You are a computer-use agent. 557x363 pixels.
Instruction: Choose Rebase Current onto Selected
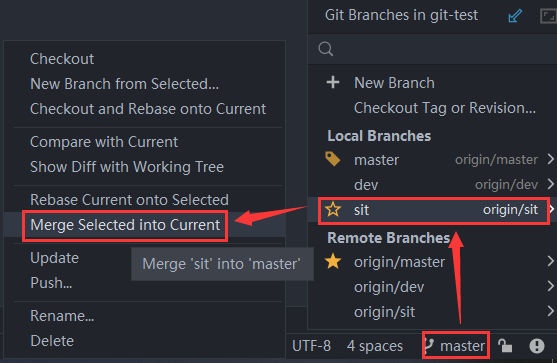pos(129,200)
